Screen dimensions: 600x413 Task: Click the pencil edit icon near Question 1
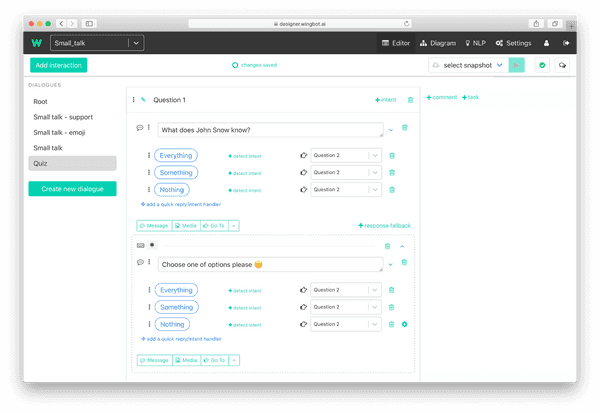point(143,100)
